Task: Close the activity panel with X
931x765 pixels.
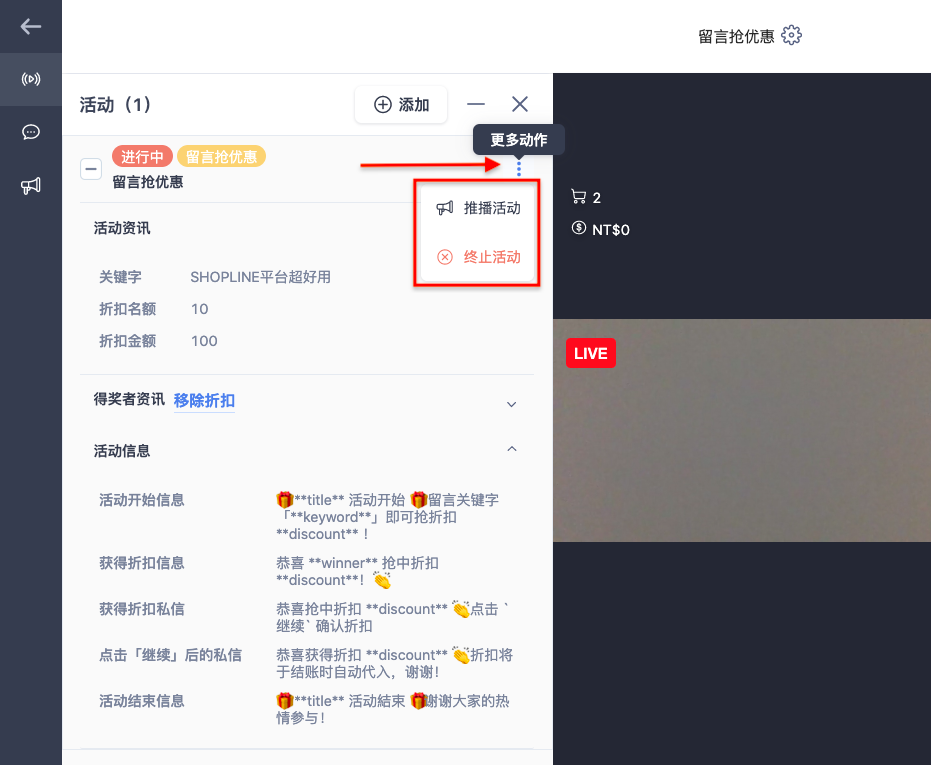Action: click(520, 105)
